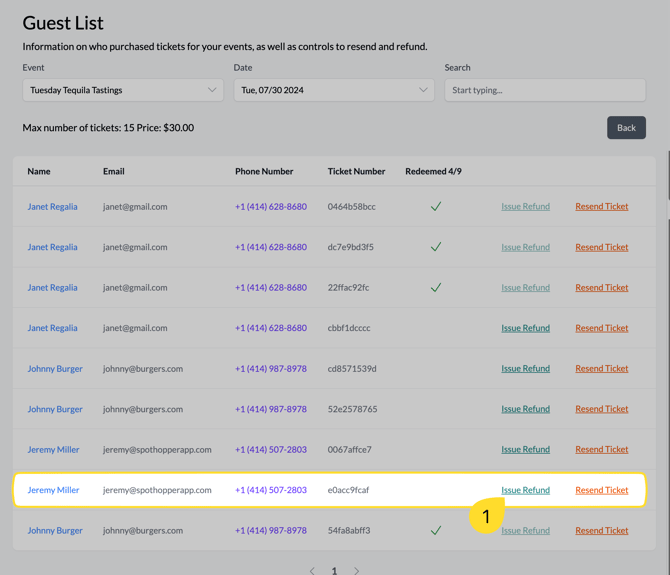Click redeemed checkmark for ticket 0464b58bcc
Screen dimensions: 670x575
click(x=436, y=207)
